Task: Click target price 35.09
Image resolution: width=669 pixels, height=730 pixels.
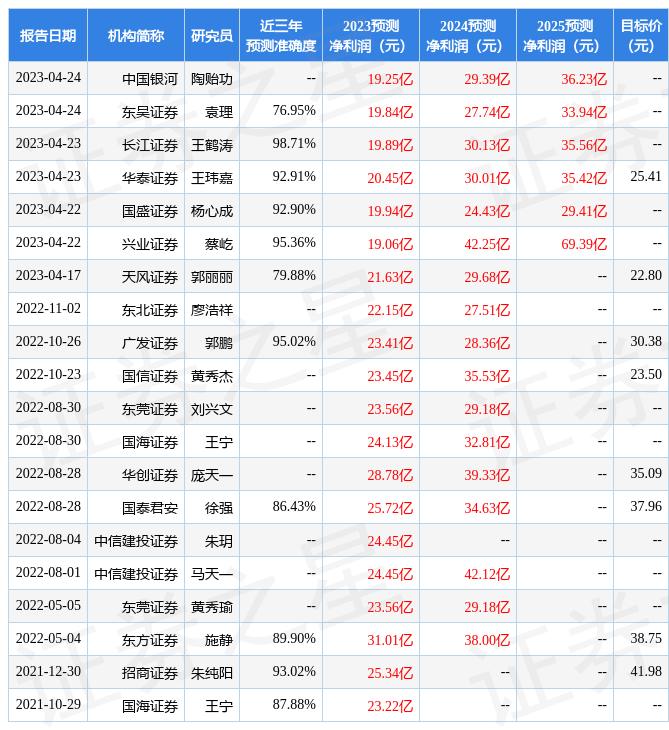Action: [646, 474]
